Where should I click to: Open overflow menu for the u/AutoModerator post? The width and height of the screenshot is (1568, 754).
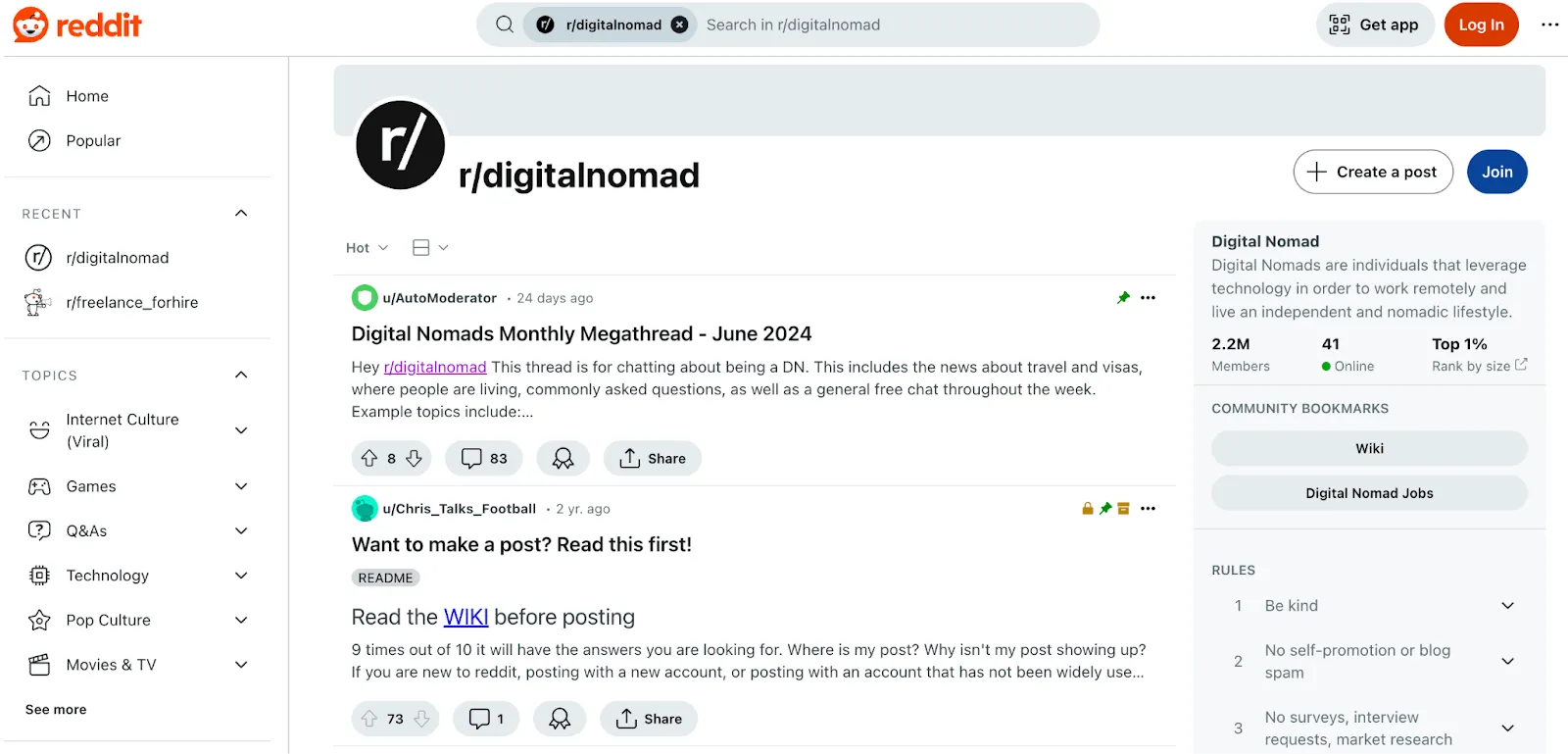click(1149, 298)
